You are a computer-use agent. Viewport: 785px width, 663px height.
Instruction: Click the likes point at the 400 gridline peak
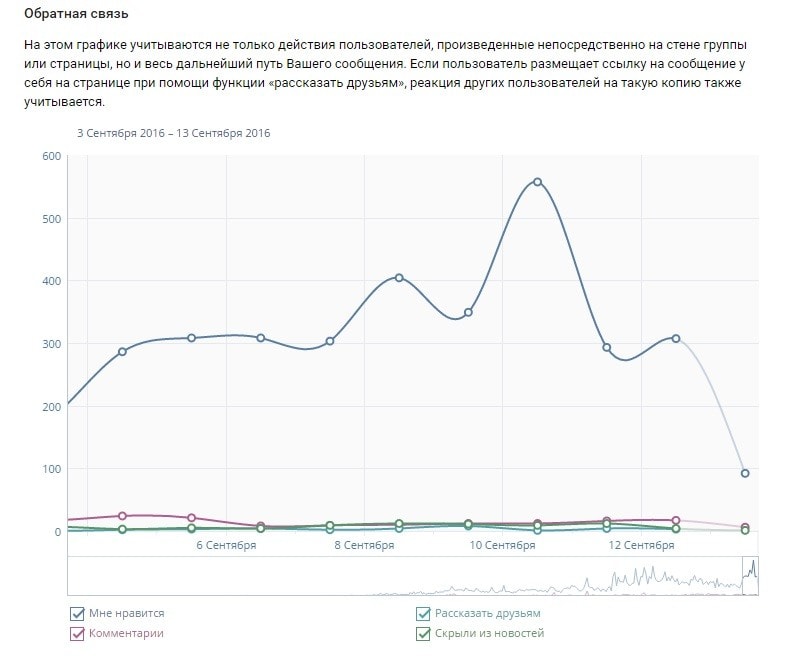(x=399, y=278)
